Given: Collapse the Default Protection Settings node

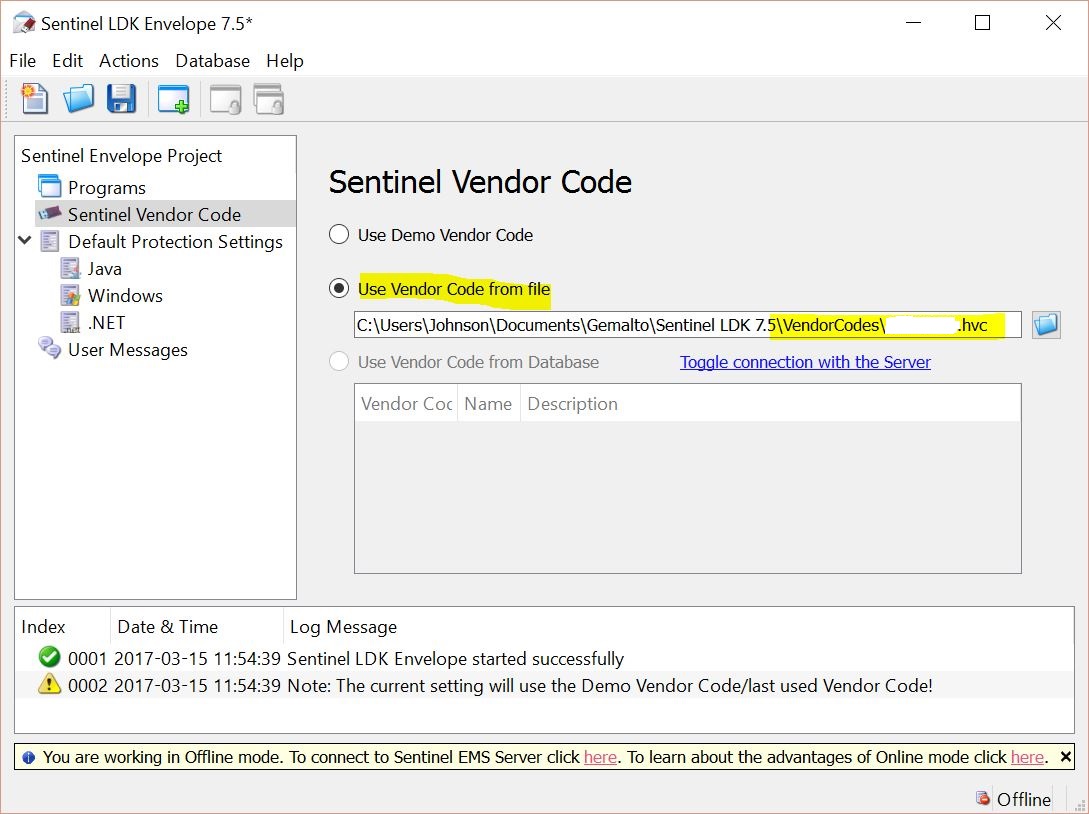Looking at the screenshot, I should point(25,241).
